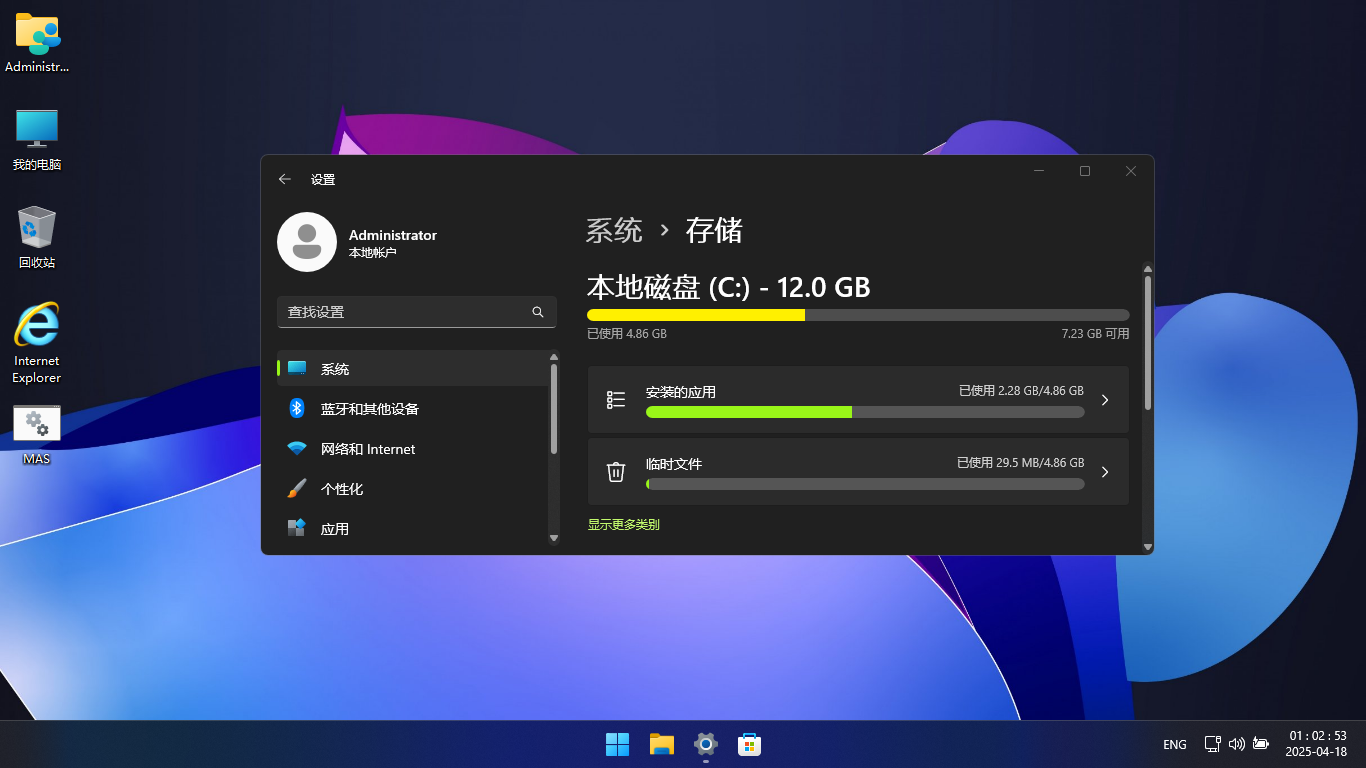Screen dimensions: 1366x768
Task: Click 显示更多类别 link
Action: (623, 524)
